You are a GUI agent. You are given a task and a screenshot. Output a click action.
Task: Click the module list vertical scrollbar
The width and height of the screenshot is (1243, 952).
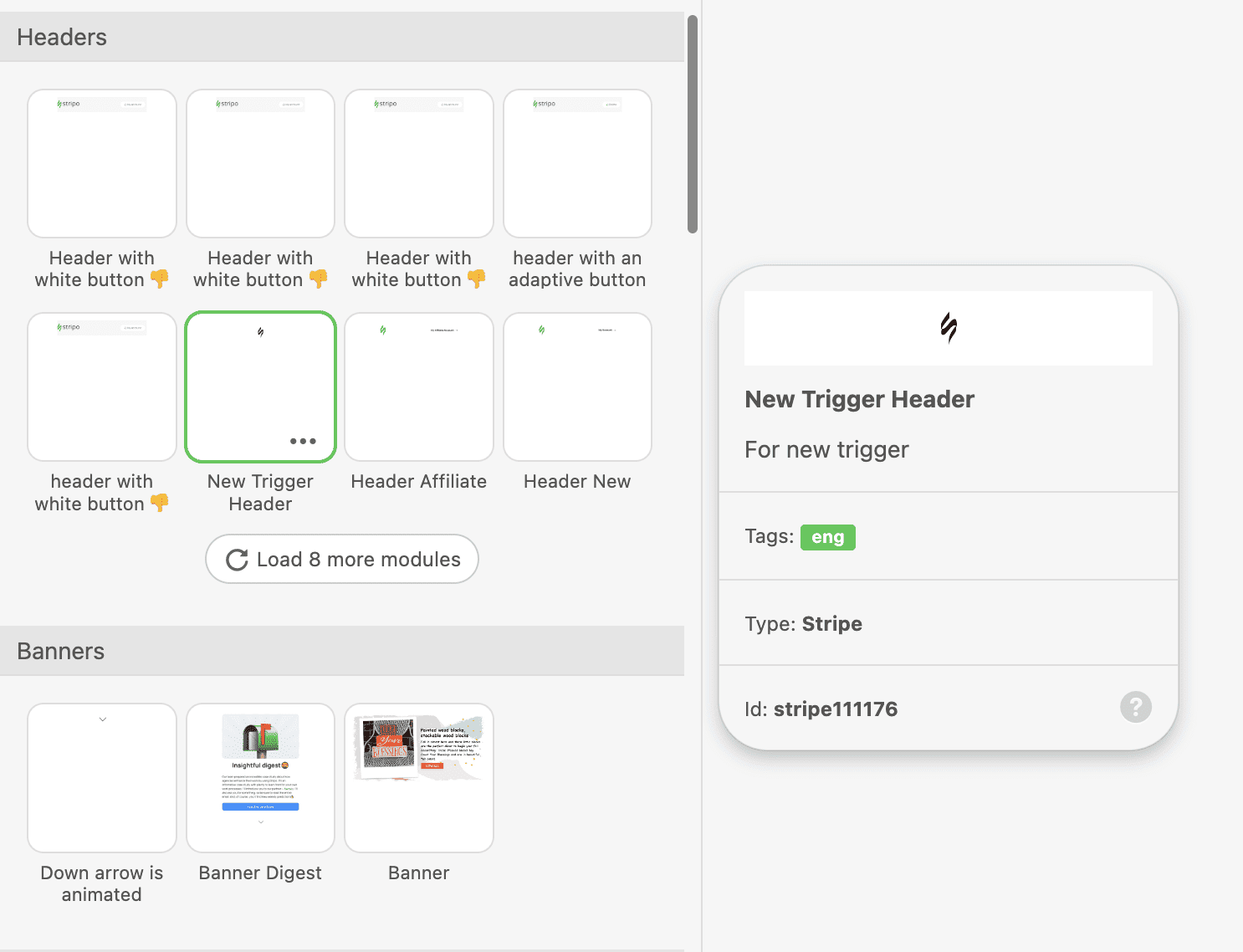(692, 125)
